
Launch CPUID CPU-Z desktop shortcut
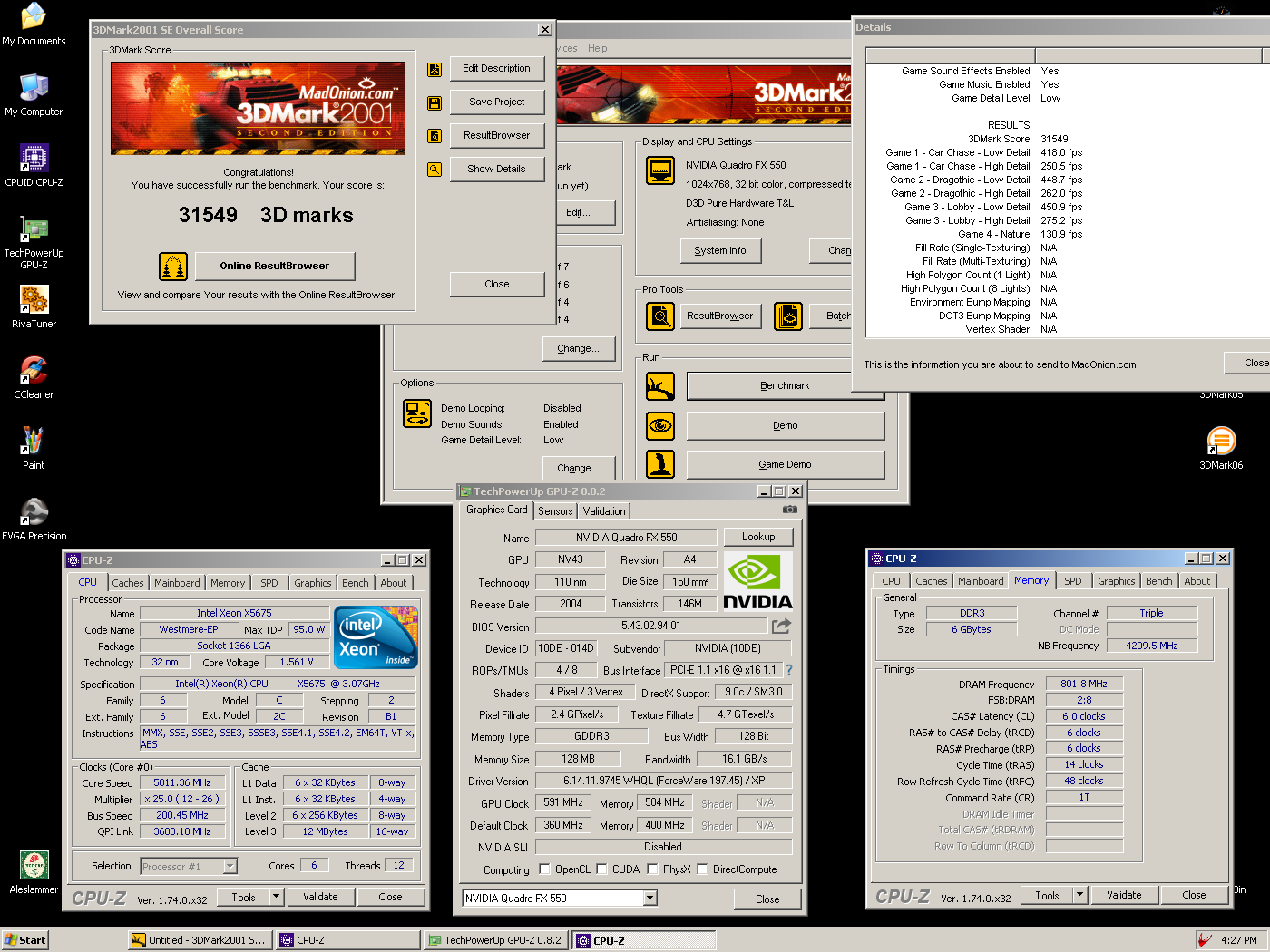(x=34, y=166)
